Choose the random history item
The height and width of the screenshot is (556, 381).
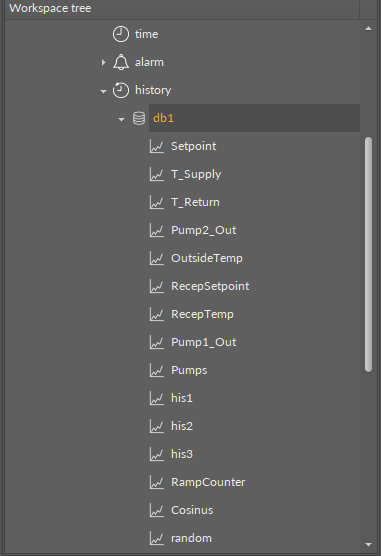[x=191, y=538]
